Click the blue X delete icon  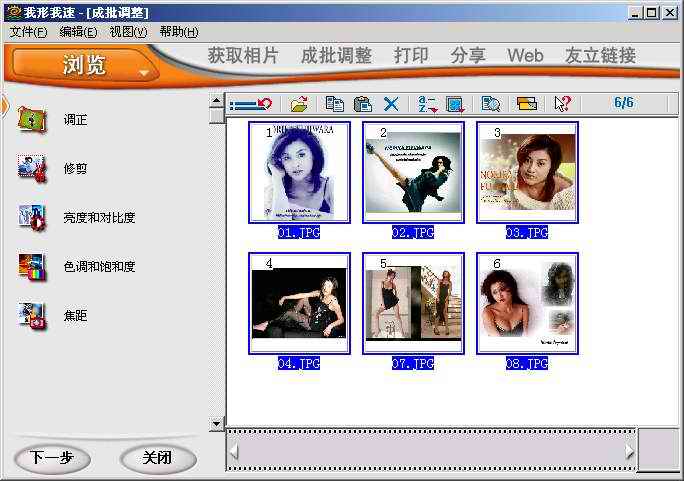point(391,104)
